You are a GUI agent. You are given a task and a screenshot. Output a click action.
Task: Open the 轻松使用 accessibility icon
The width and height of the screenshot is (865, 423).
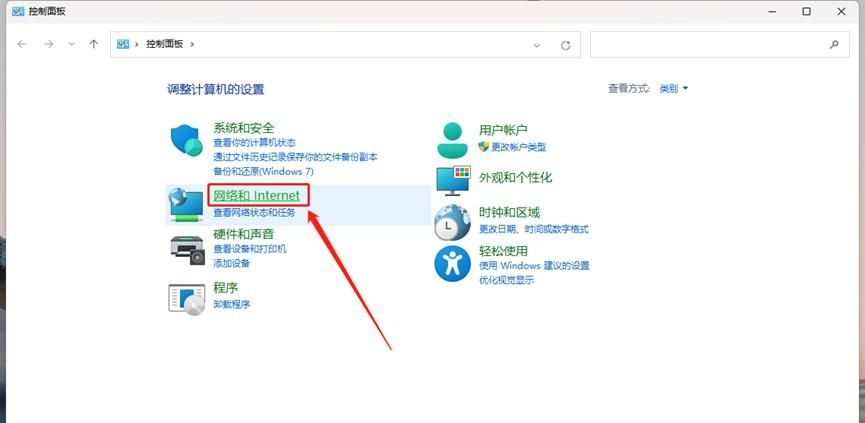point(452,264)
